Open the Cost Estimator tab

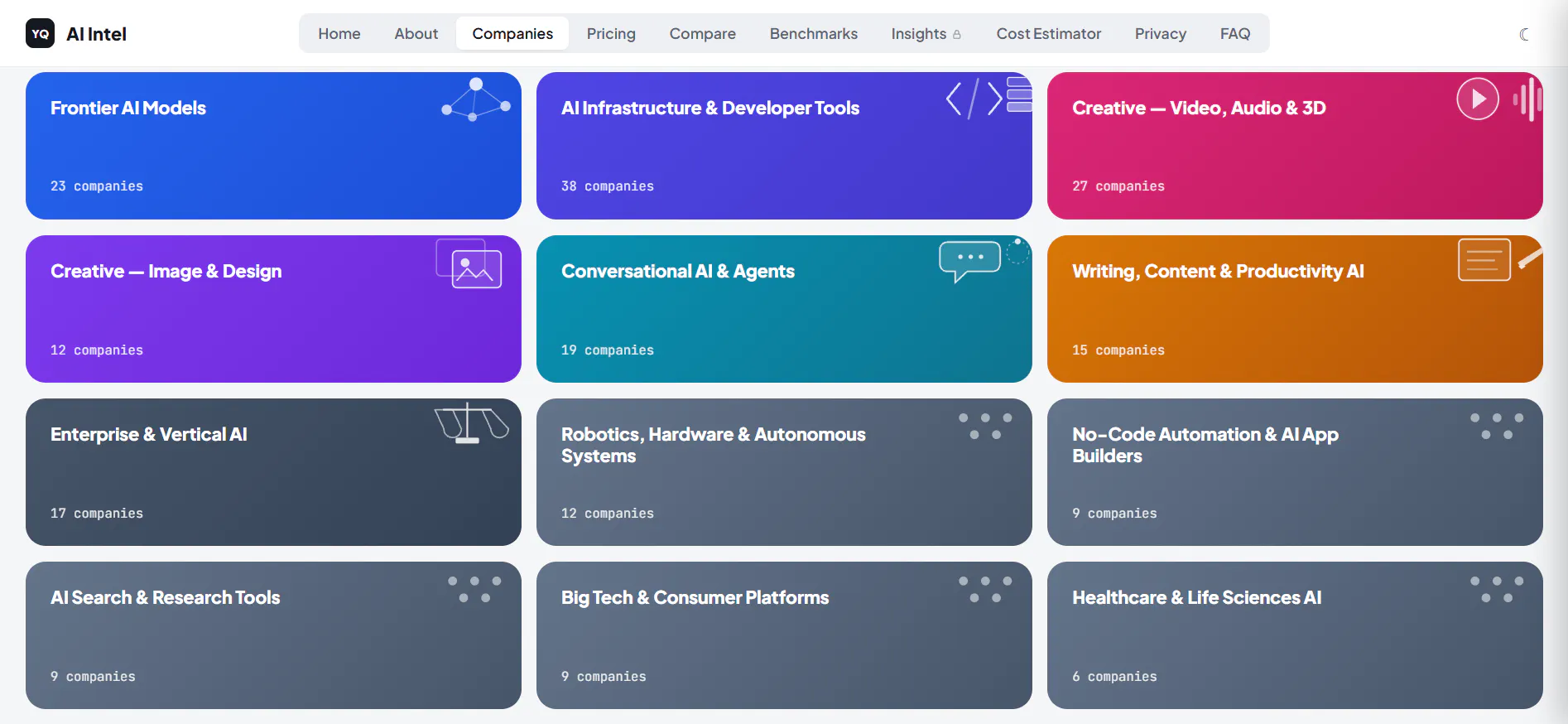point(1048,34)
